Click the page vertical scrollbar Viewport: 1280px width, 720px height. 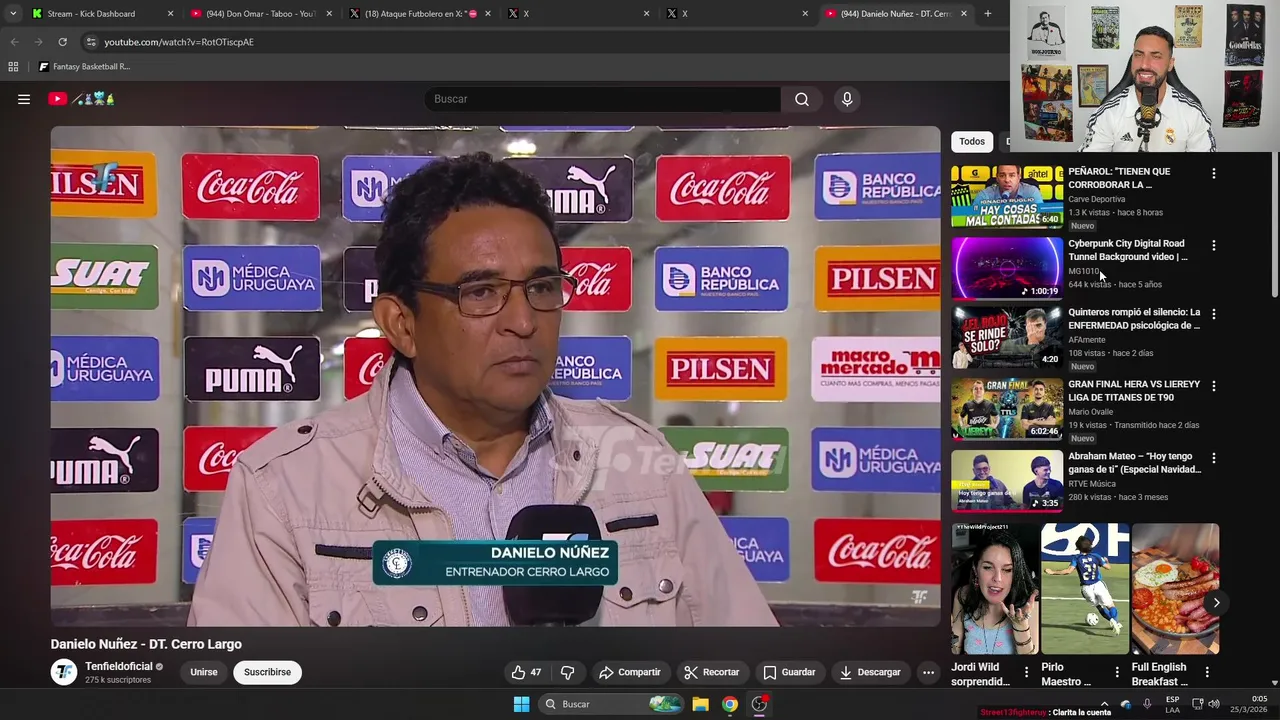pyautogui.click(x=1274, y=225)
